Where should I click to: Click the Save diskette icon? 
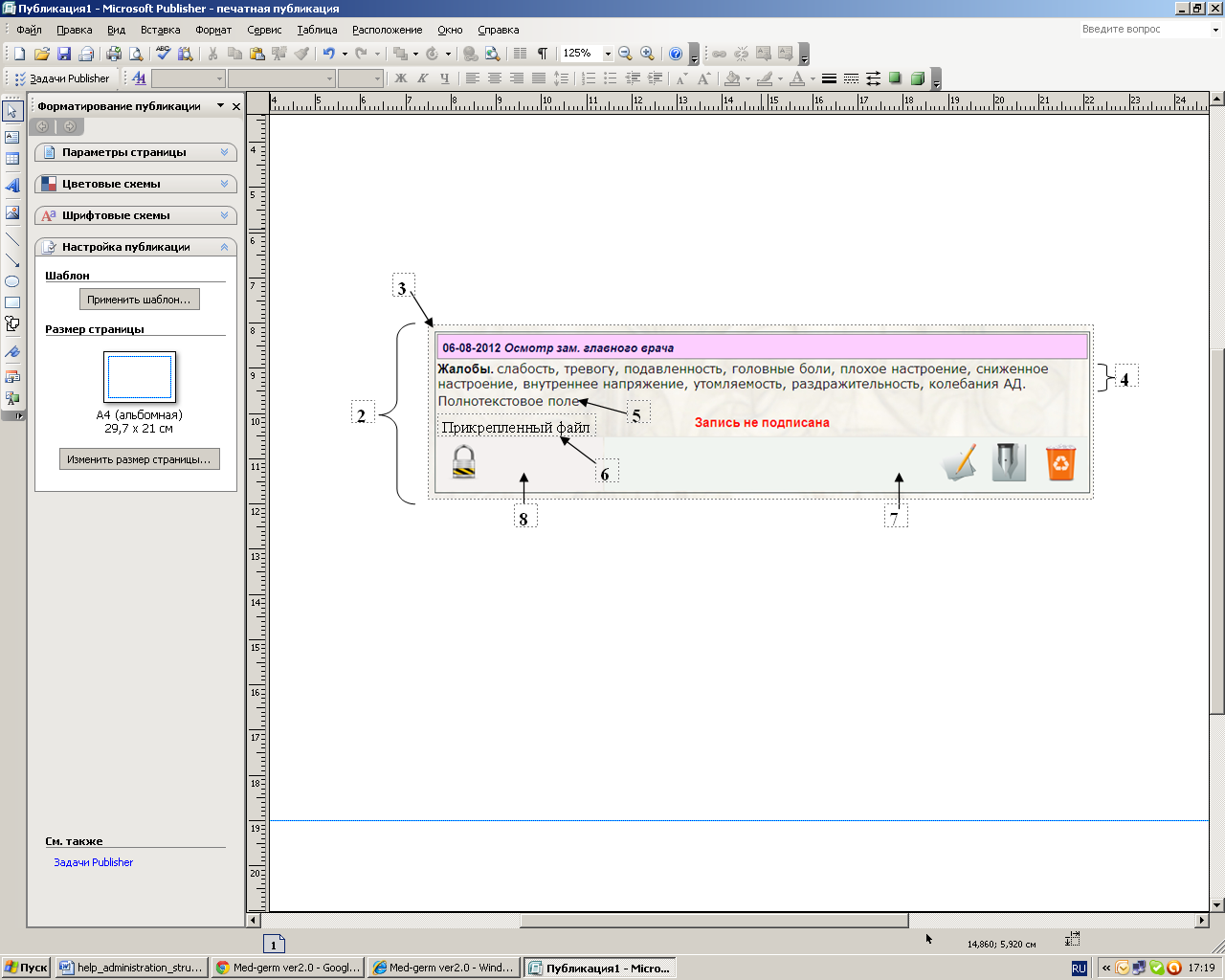(64, 54)
